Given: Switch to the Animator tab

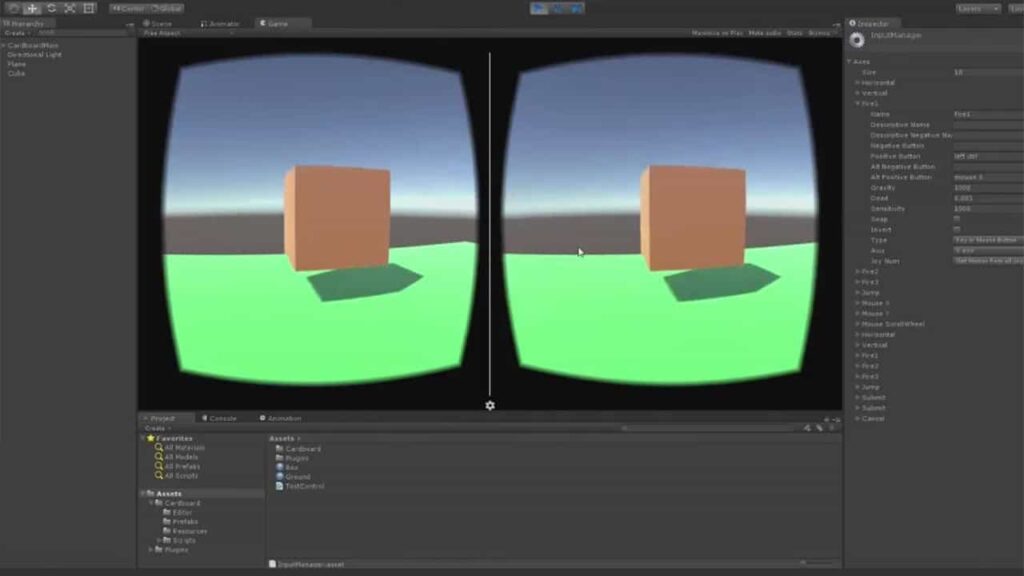Looking at the screenshot, I should click(x=220, y=24).
